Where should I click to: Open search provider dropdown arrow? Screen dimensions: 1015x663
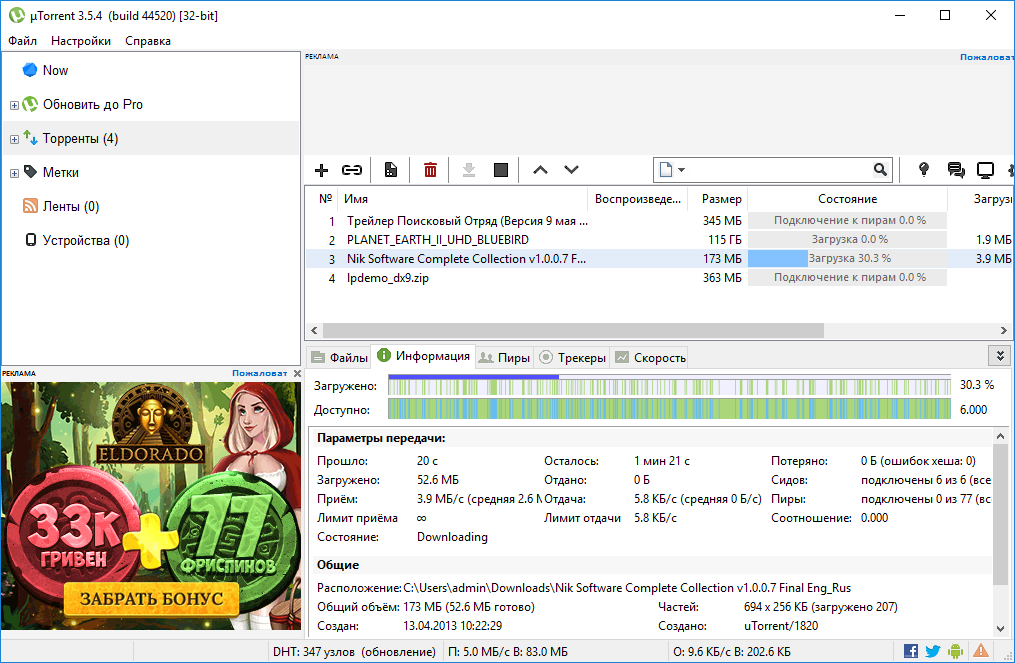coord(681,170)
